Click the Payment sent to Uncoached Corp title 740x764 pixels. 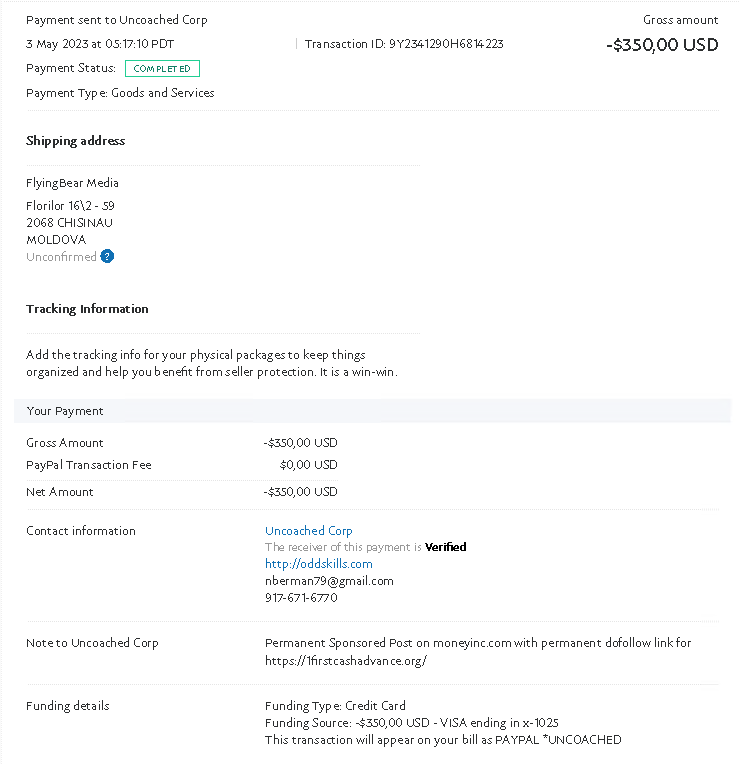(117, 20)
